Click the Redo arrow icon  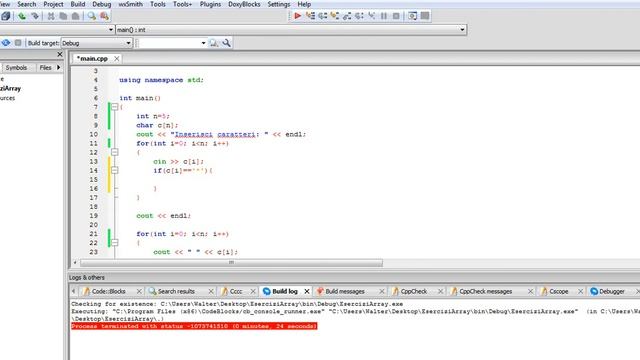35,16
